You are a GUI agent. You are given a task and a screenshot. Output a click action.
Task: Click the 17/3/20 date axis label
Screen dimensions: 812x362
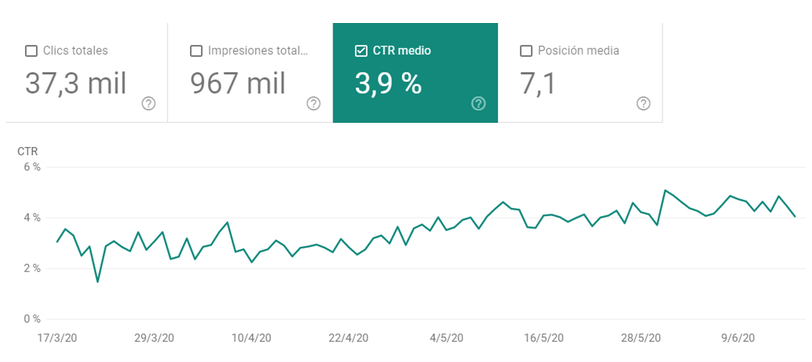[x=57, y=338]
